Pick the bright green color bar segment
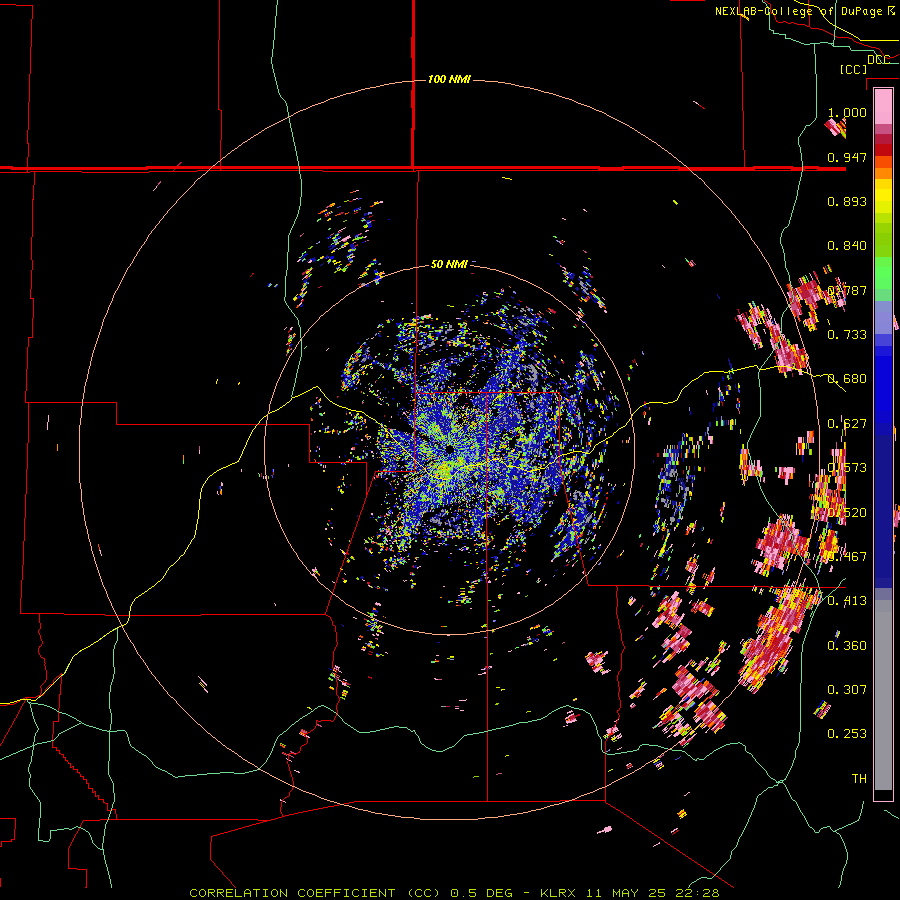 coord(883,273)
